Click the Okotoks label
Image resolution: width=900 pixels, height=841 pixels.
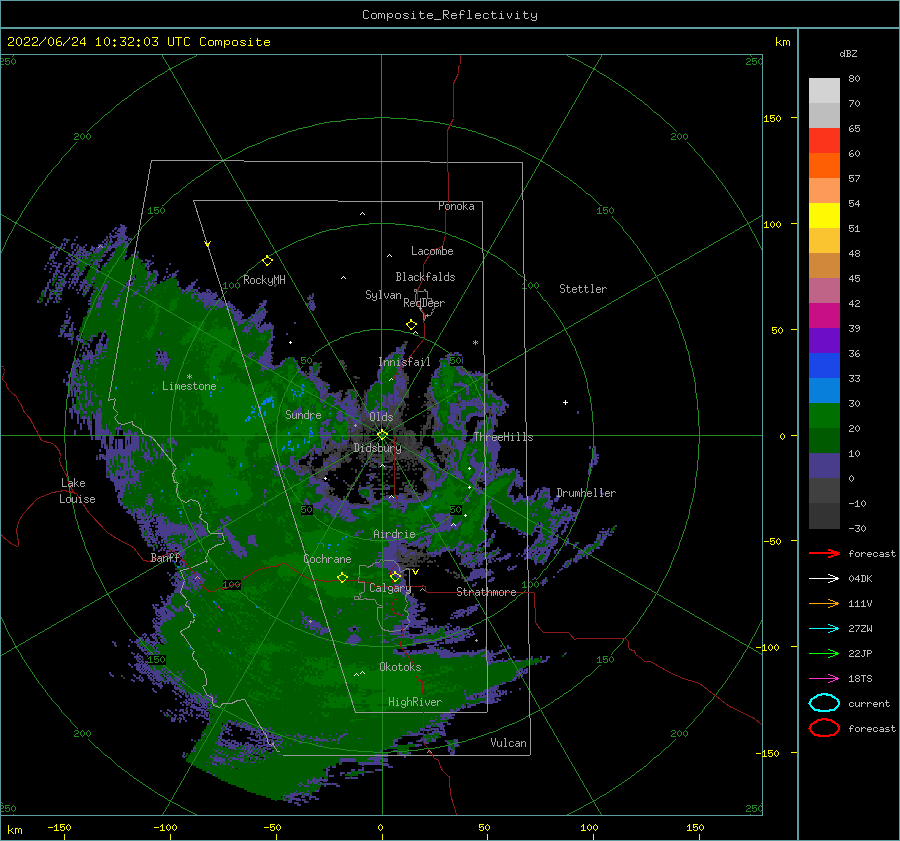pos(400,667)
